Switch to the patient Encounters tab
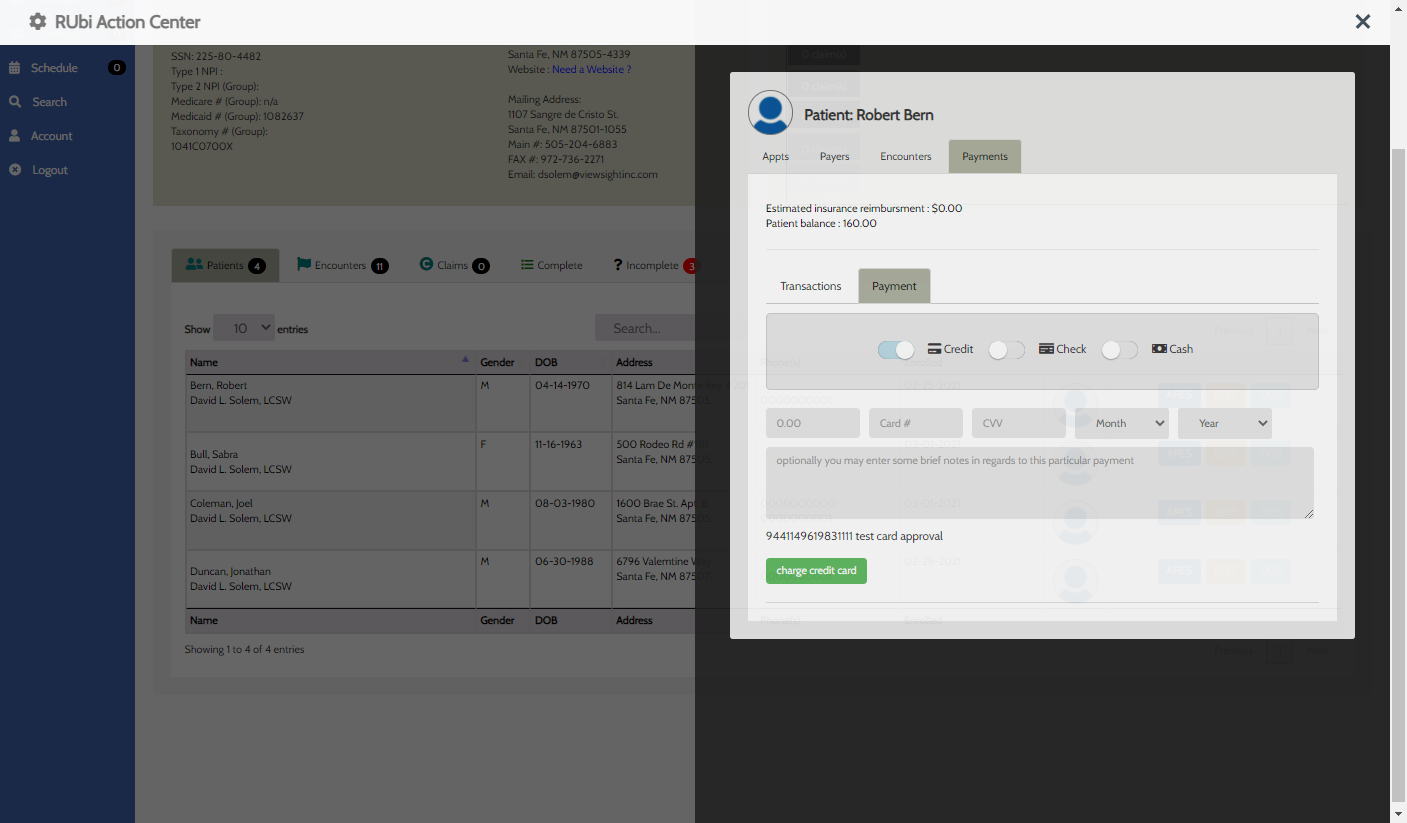The width and height of the screenshot is (1407, 823). pyautogui.click(x=905, y=157)
